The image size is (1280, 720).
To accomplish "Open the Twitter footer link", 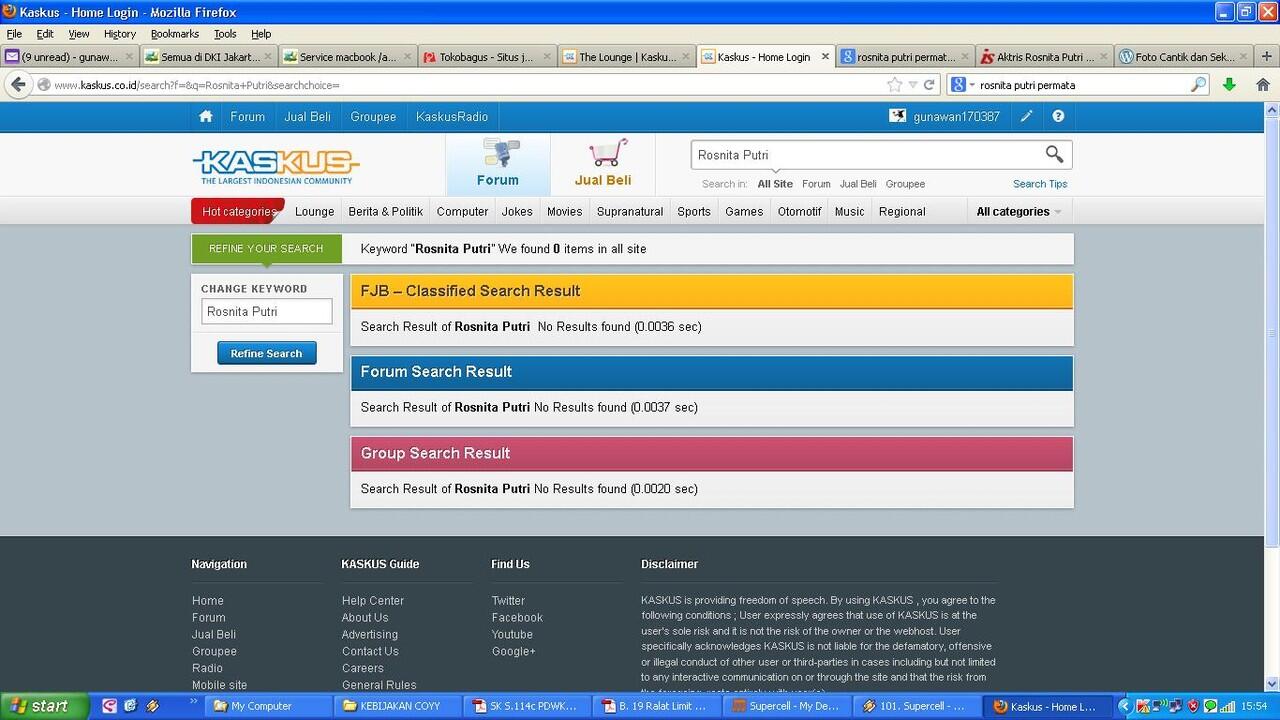I will coord(508,601).
